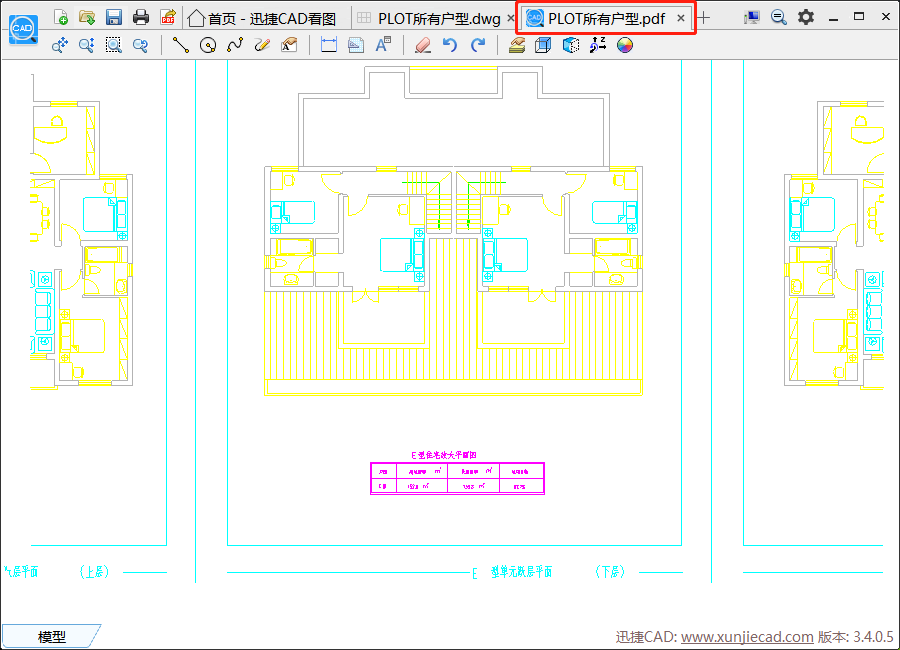Select the Text insertion tool

[x=383, y=45]
